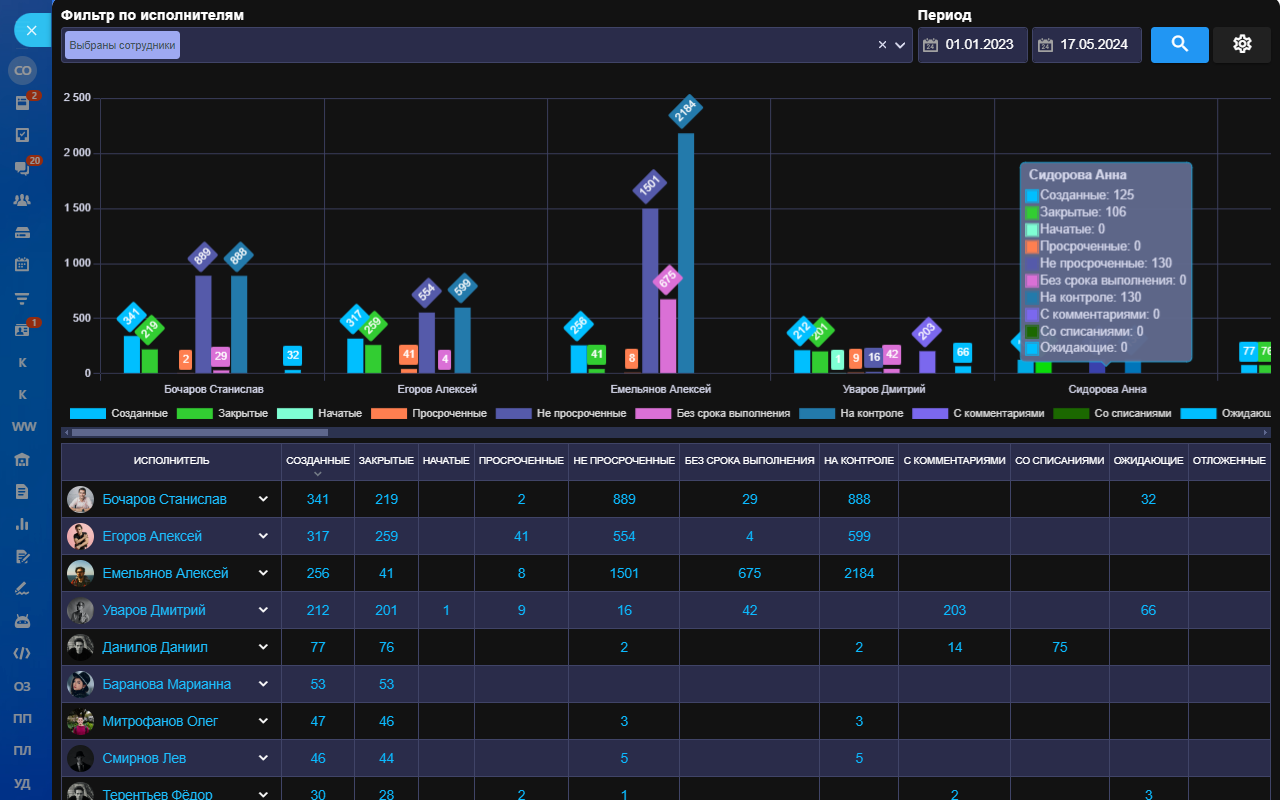Open the bar chart icon in the sidebar
Viewport: 1280px width, 800px height.
(22, 523)
